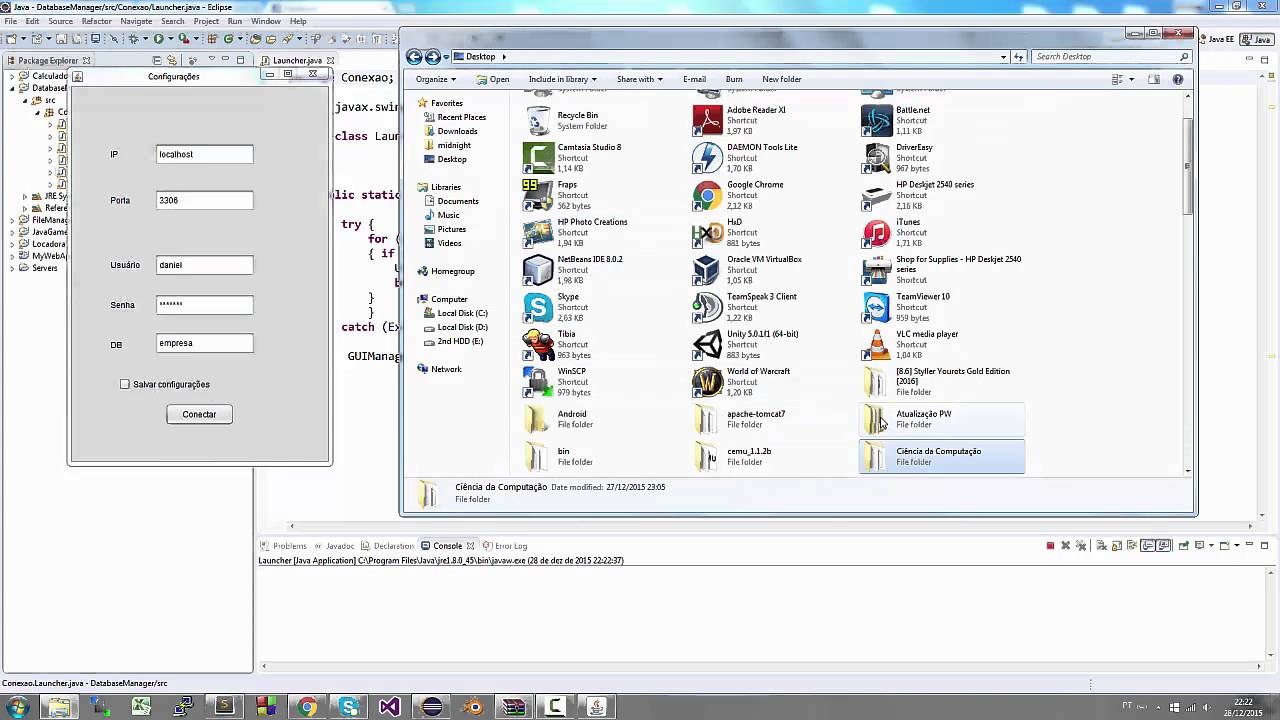
Task: Open the Navigate menu in Eclipse
Action: click(x=136, y=21)
